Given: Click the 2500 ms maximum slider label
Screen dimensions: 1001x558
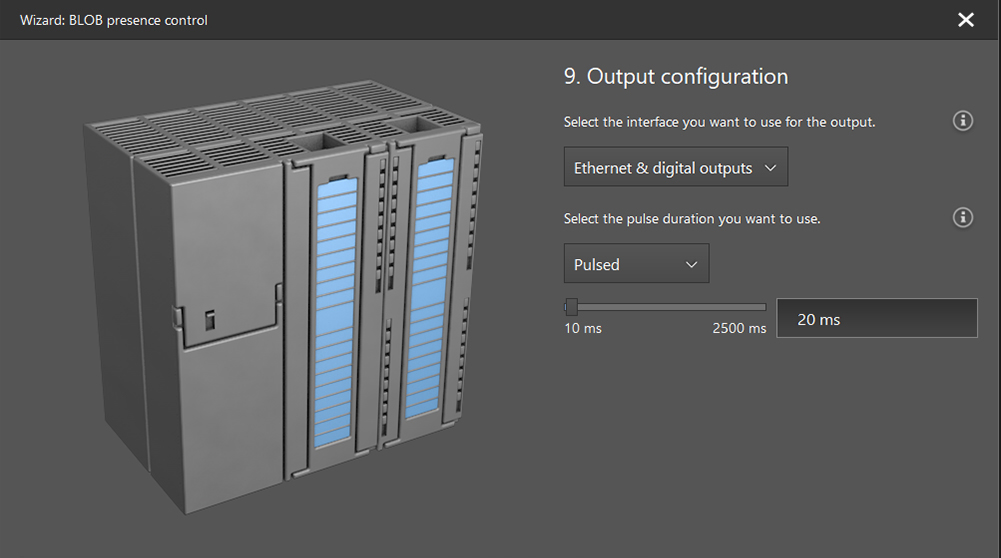Looking at the screenshot, I should (x=739, y=329).
